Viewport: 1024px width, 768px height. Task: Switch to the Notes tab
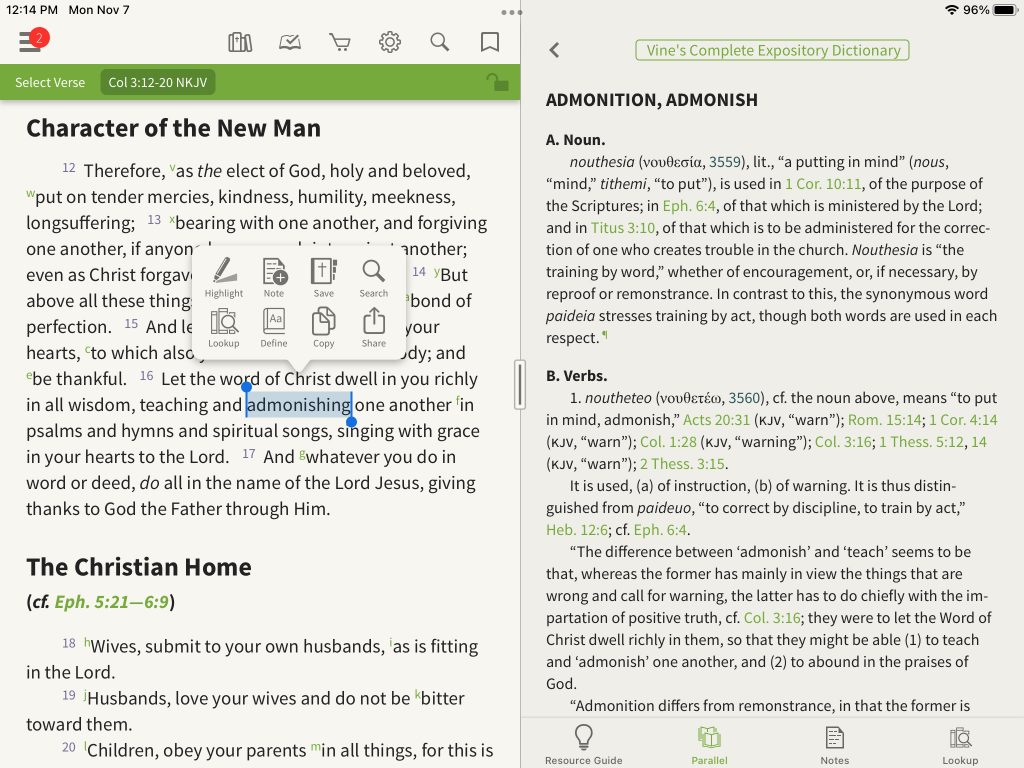click(x=835, y=744)
